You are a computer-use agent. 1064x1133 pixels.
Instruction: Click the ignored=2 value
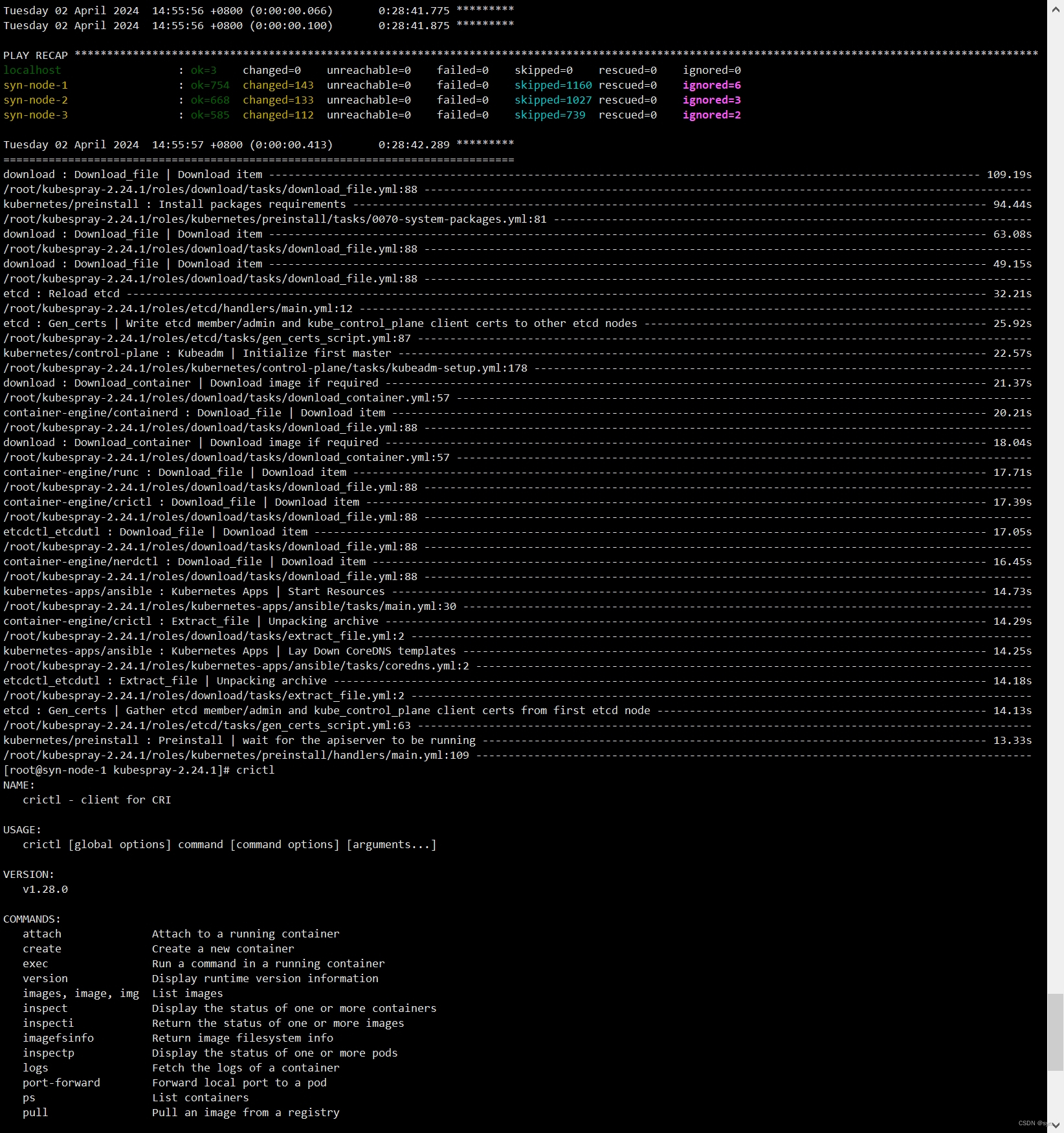pyautogui.click(x=712, y=115)
